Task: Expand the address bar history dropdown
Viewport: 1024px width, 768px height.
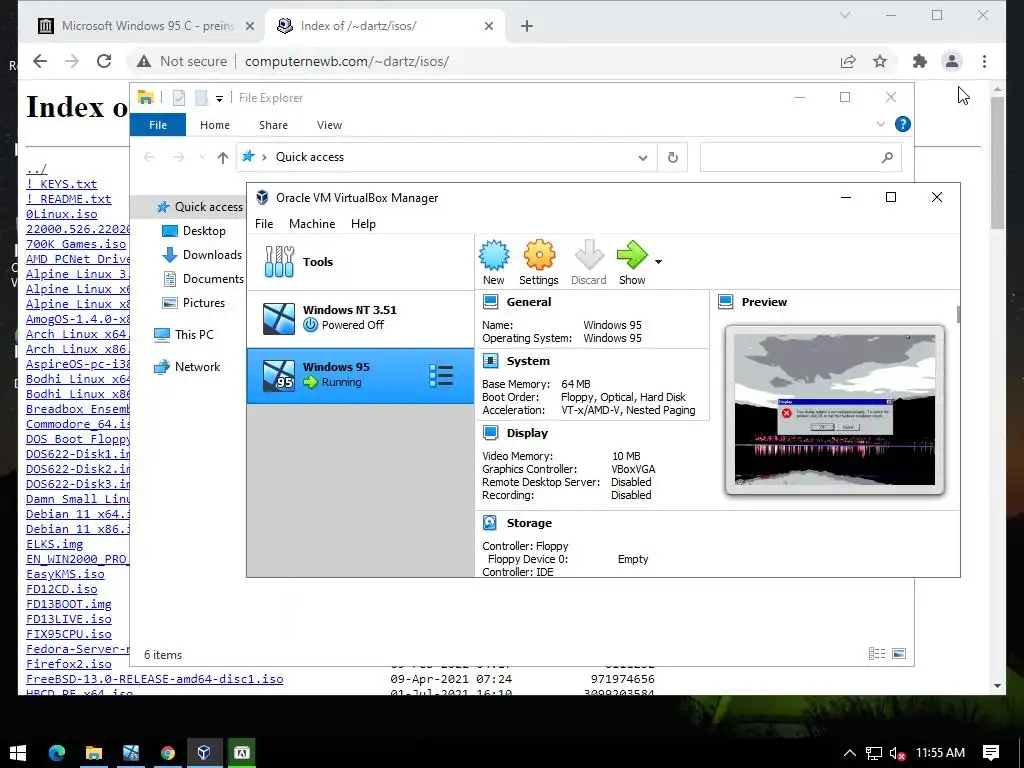Action: 643,157
